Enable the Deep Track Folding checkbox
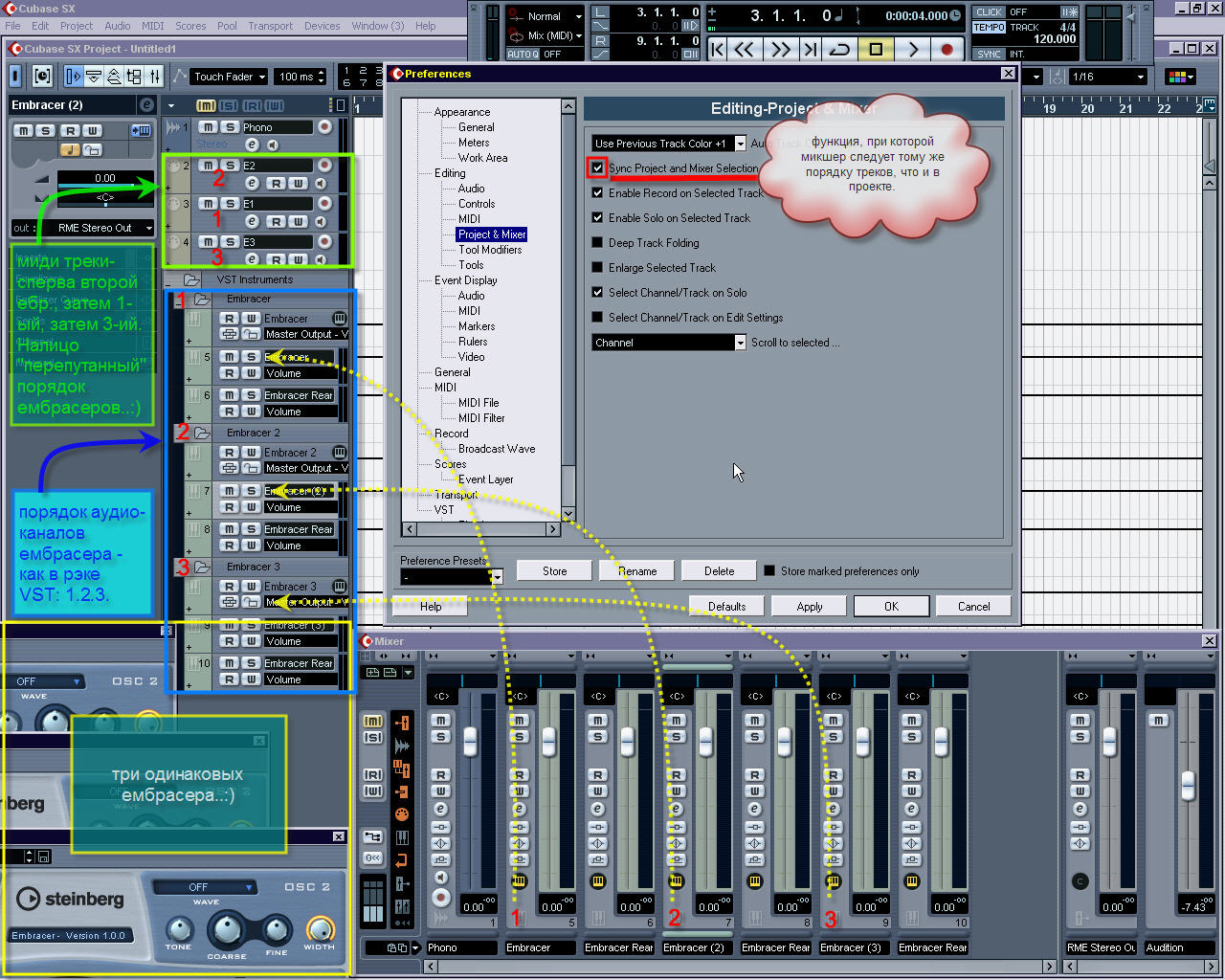The width and height of the screenshot is (1225, 980). (x=597, y=243)
